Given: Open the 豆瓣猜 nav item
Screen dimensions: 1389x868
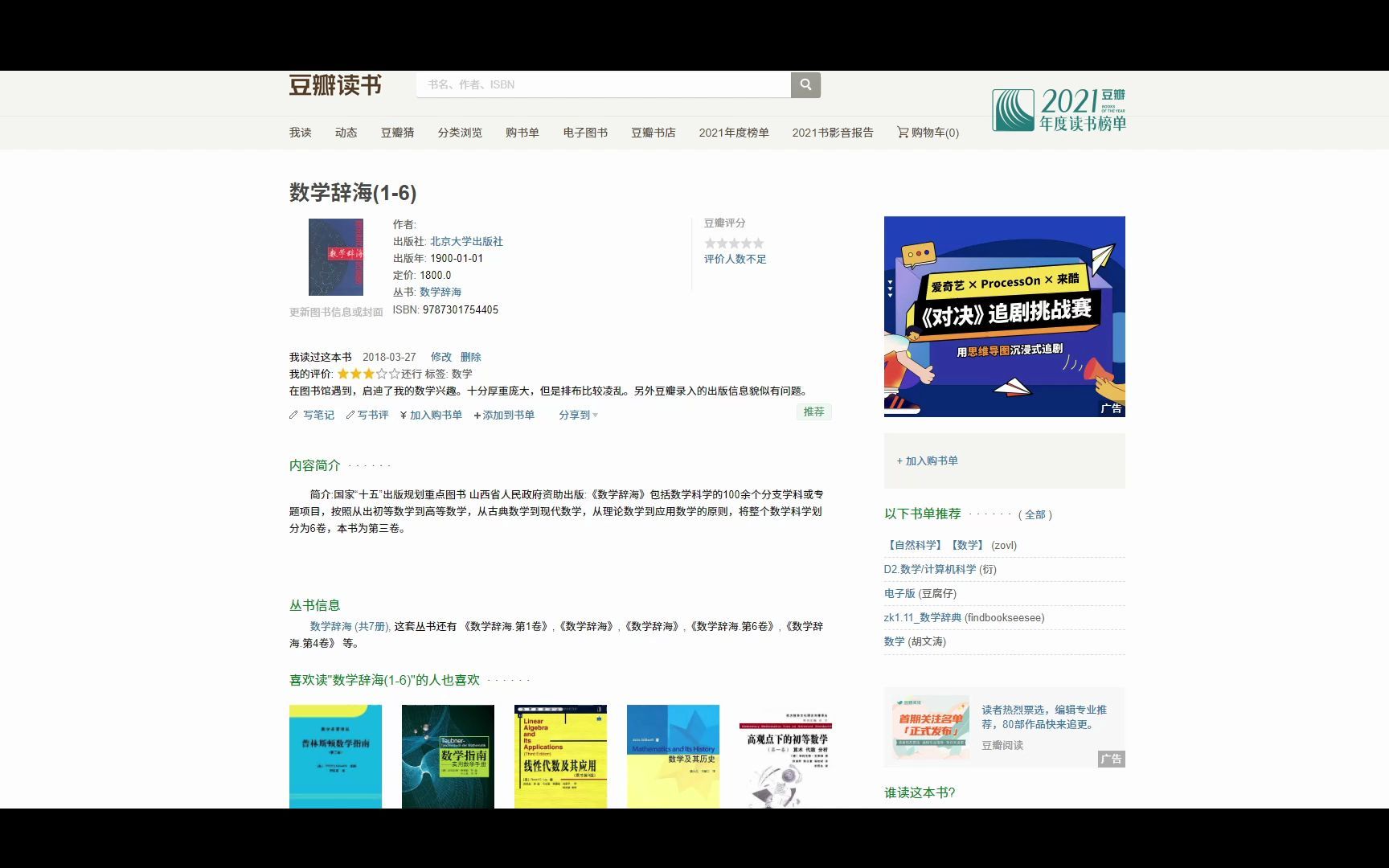Looking at the screenshot, I should tap(398, 133).
